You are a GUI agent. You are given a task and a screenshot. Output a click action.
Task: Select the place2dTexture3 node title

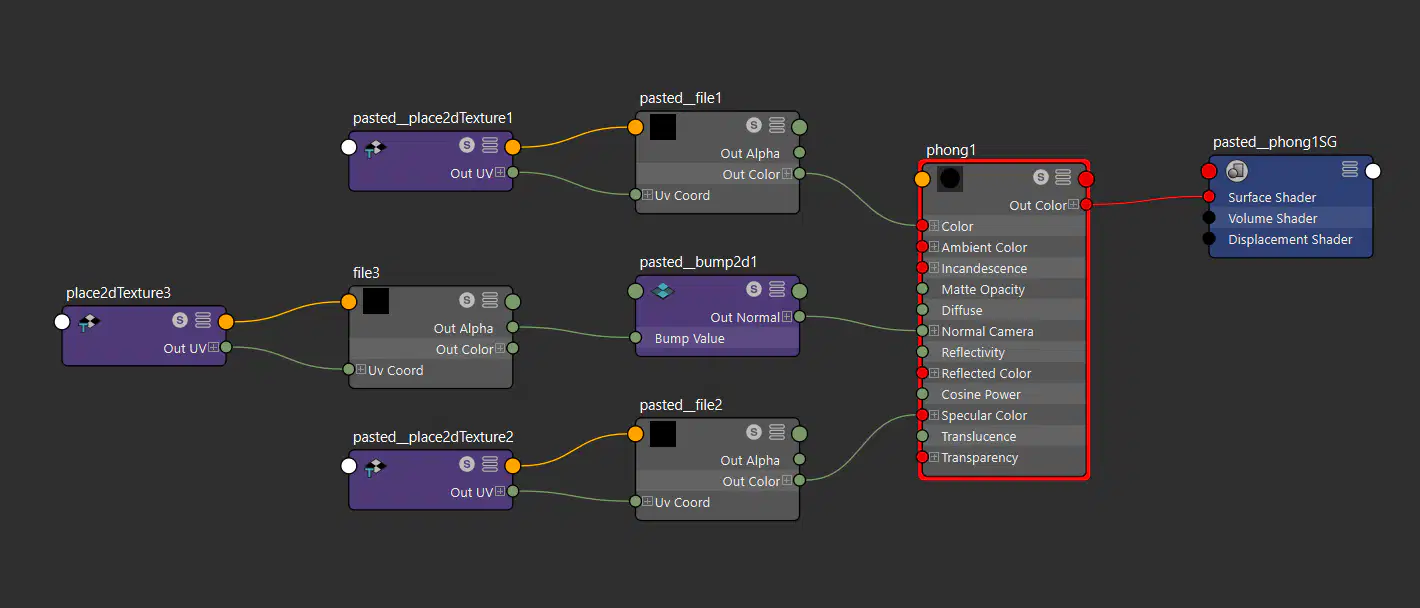(118, 293)
